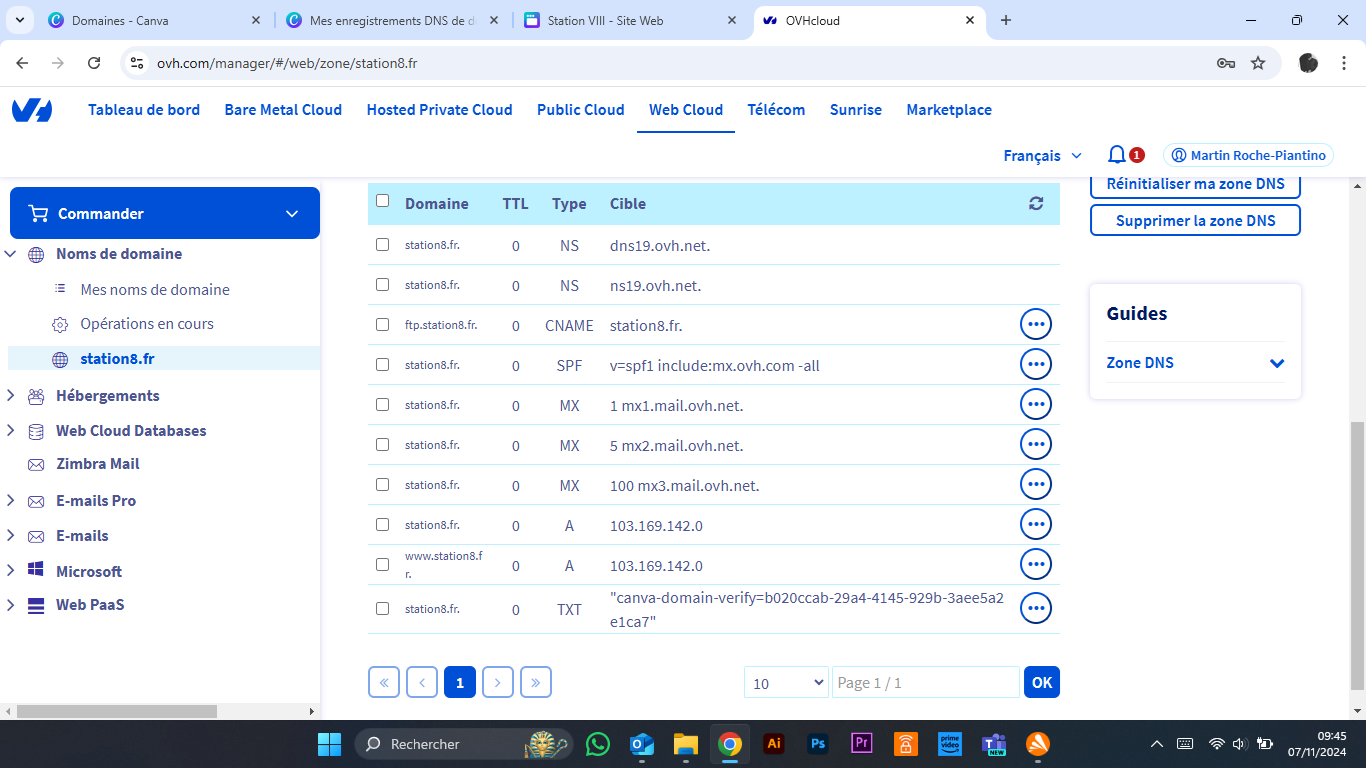This screenshot has width=1366, height=768.
Task: Go to last page of DNS records
Action: coord(536,682)
